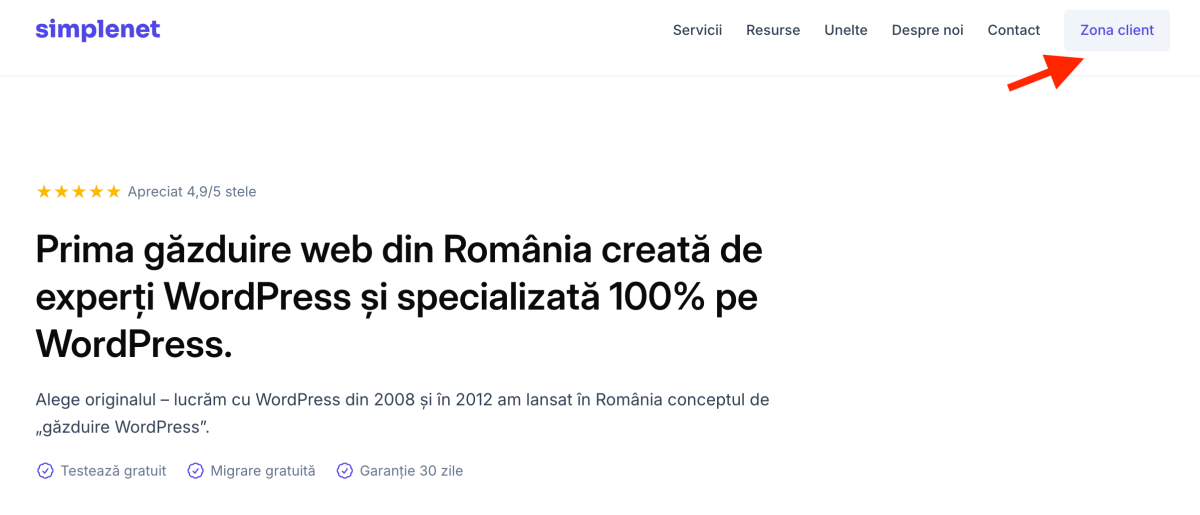1200x515 pixels.
Task: Click the main heading about găzduire web
Action: 399,296
